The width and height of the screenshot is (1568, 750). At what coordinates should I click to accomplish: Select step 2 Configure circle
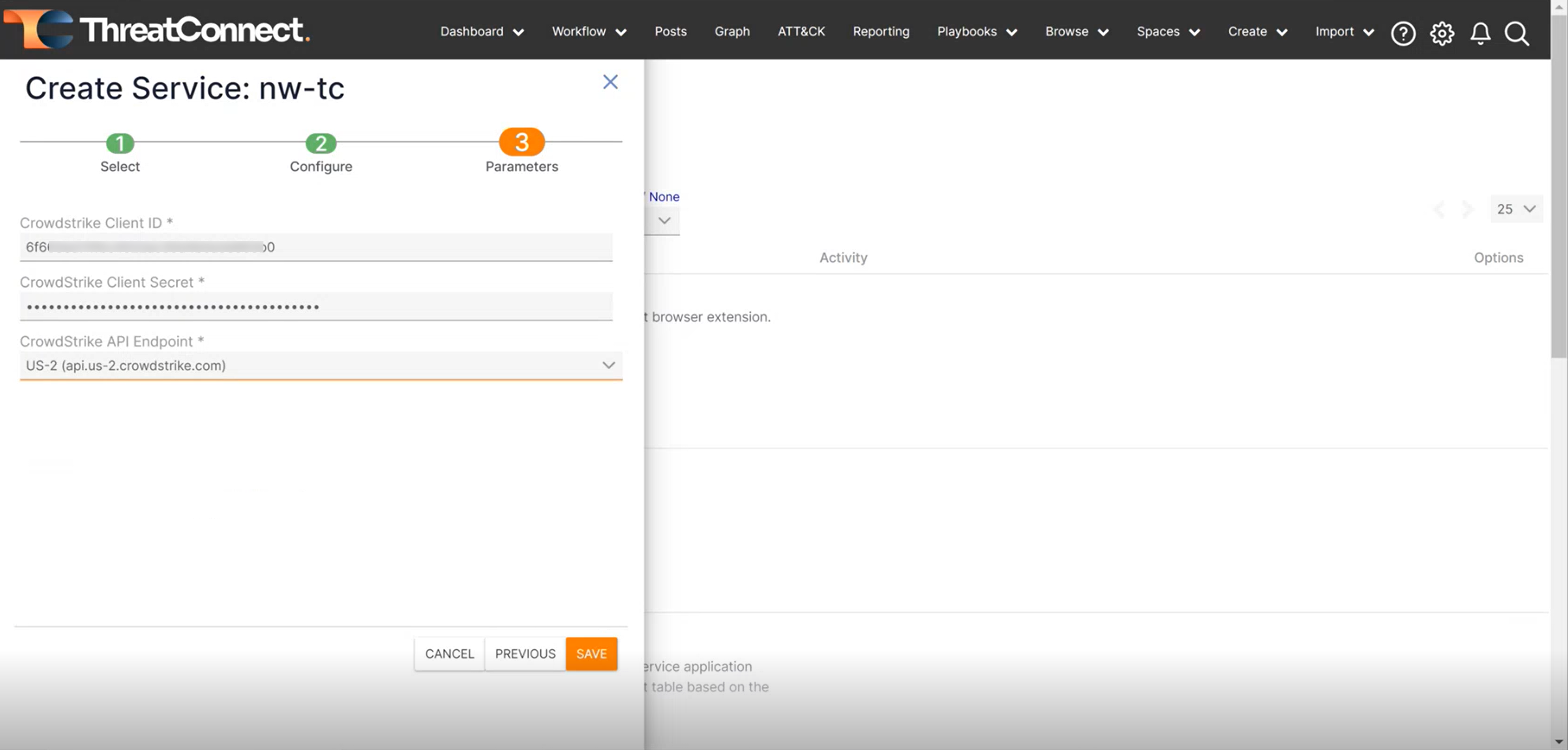tap(321, 143)
